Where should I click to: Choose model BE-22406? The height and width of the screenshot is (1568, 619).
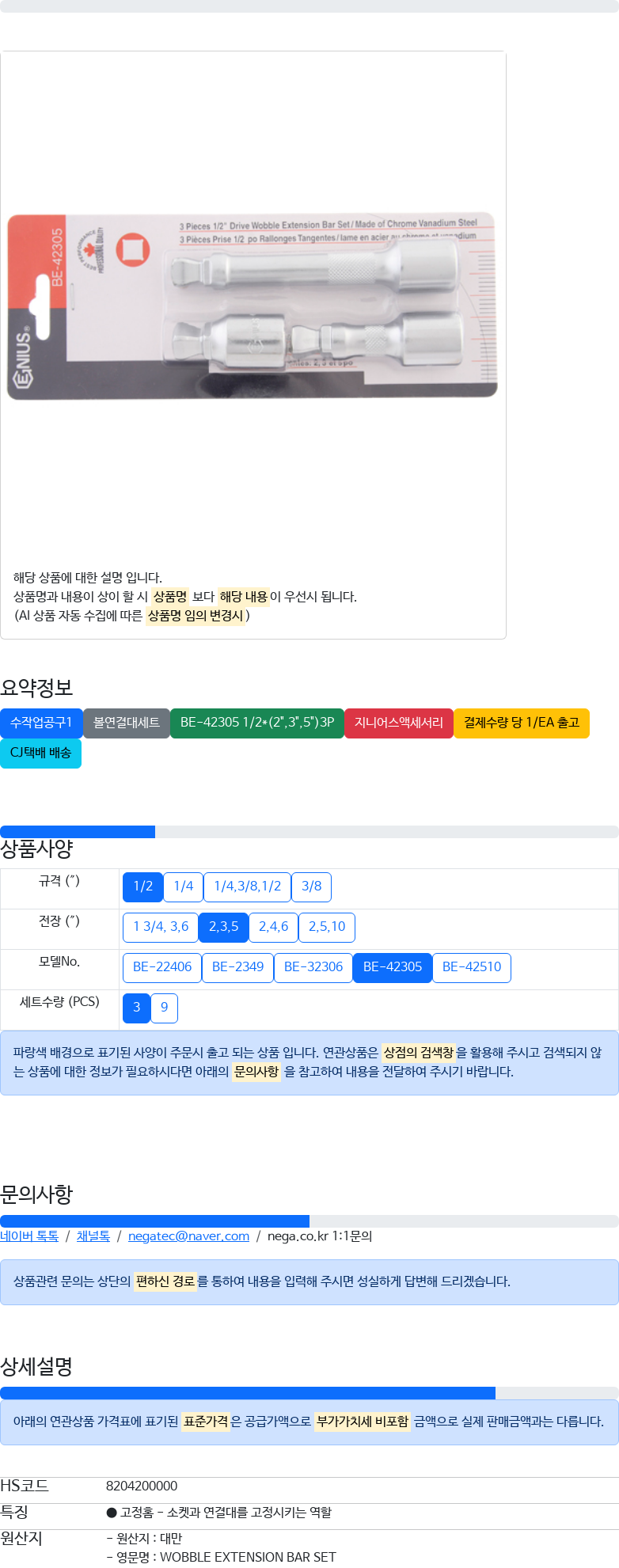tap(162, 967)
